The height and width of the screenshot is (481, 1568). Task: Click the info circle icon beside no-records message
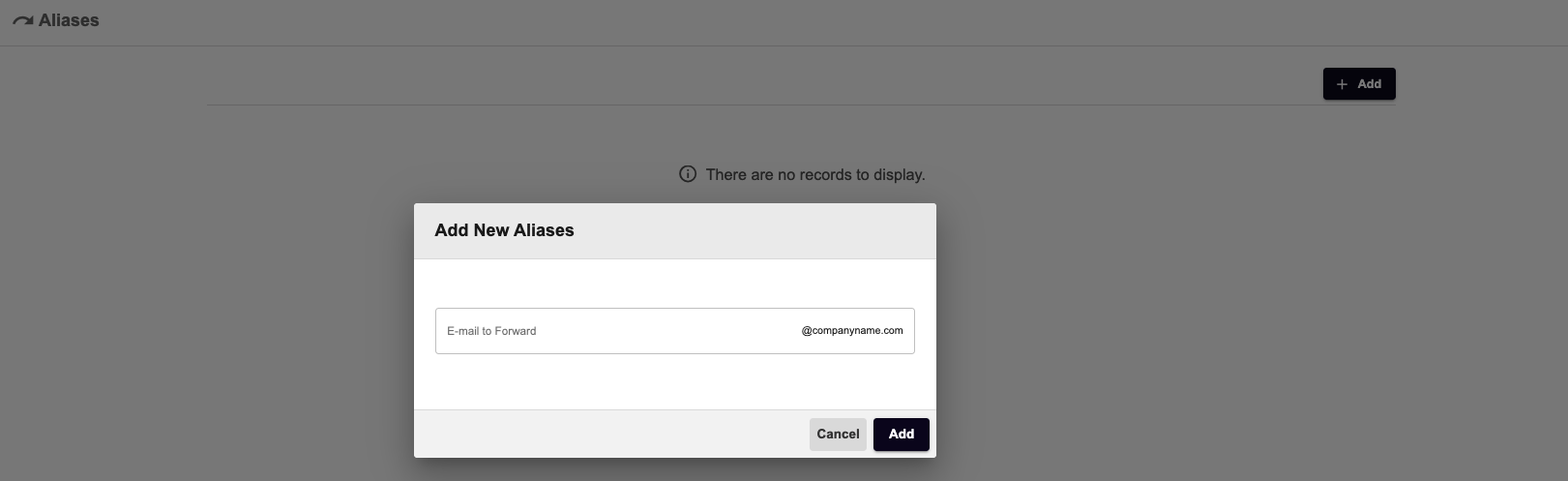[688, 174]
